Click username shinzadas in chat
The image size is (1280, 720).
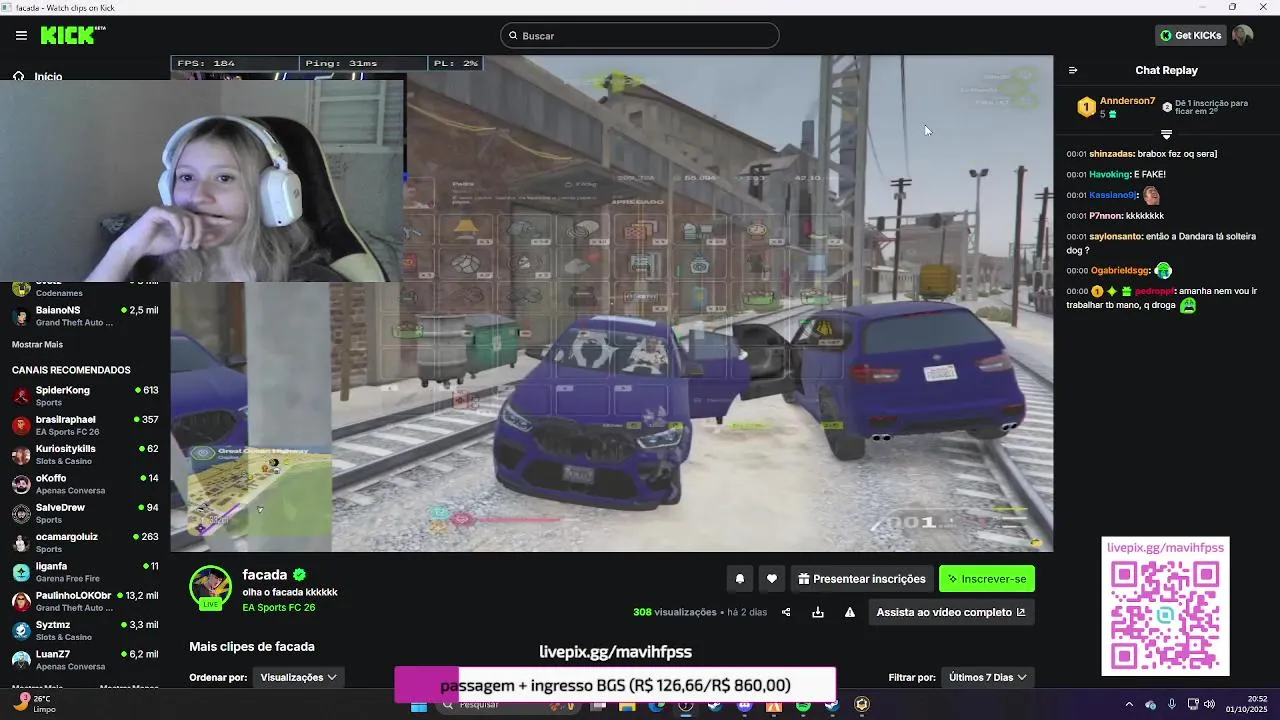tap(1111, 154)
